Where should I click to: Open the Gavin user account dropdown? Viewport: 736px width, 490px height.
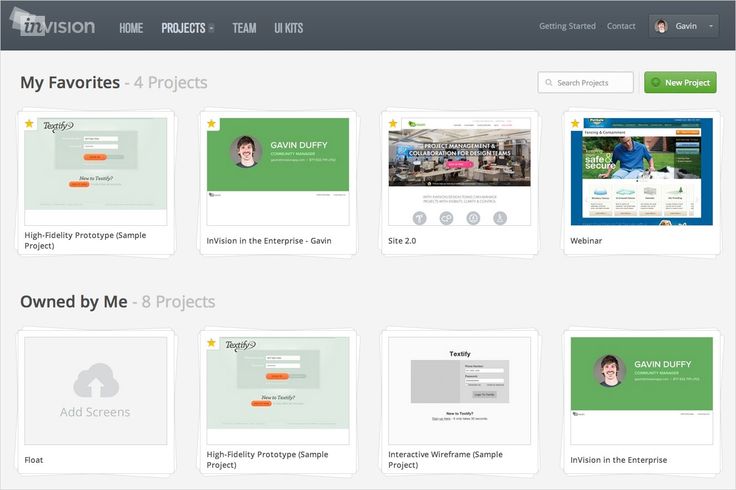click(x=710, y=26)
